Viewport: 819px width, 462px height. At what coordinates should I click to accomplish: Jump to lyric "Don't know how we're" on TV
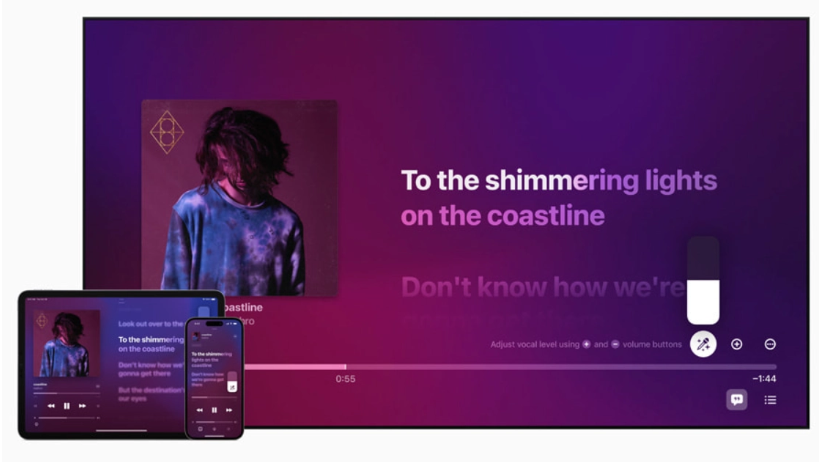[543, 287]
